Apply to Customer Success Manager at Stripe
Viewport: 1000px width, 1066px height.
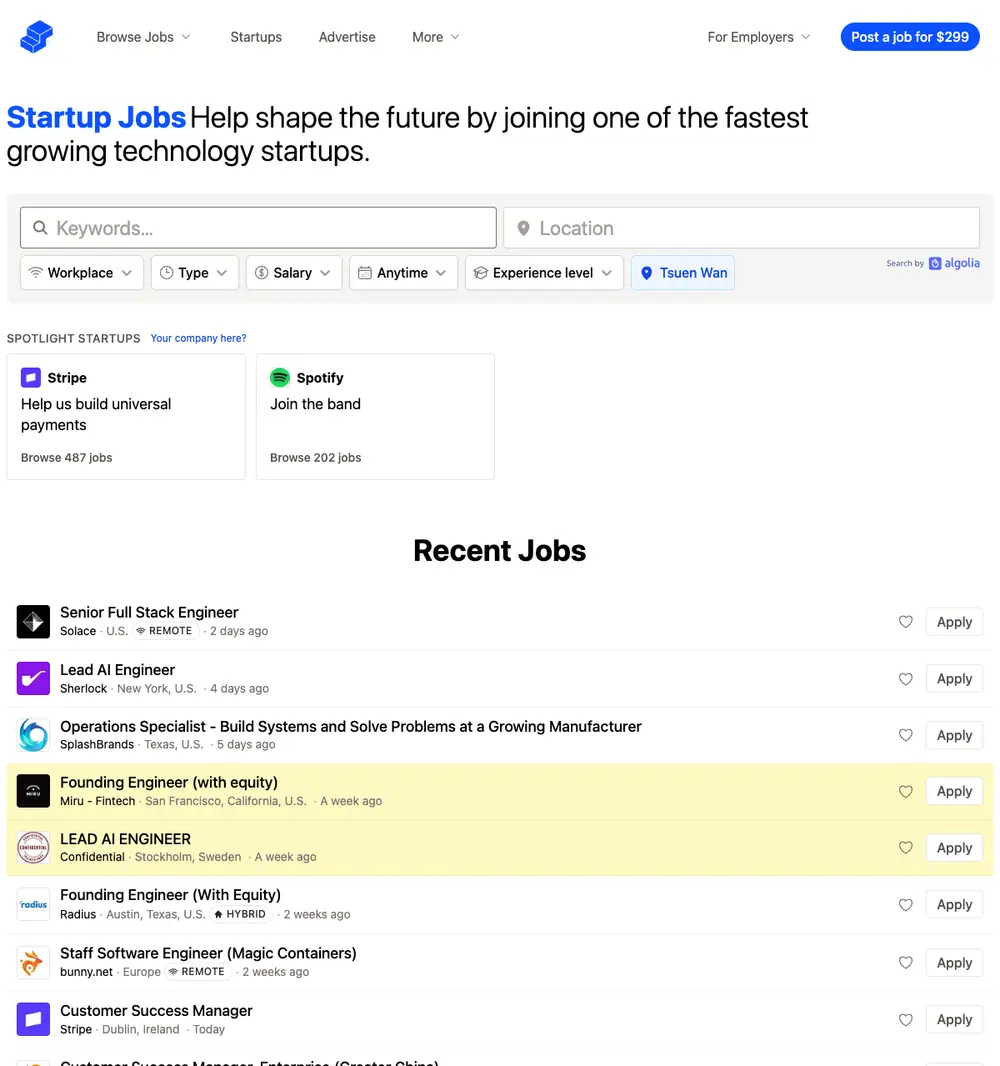(x=954, y=1019)
